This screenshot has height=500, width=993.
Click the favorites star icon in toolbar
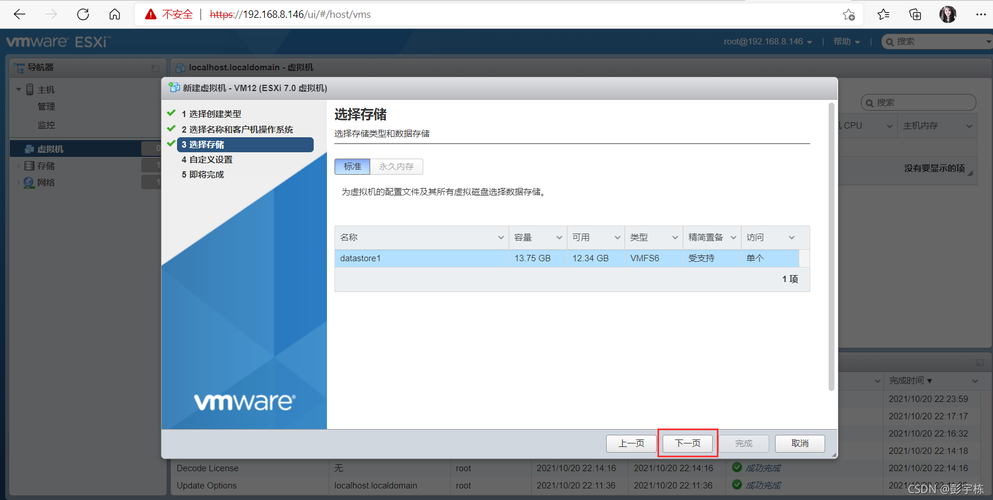coord(883,15)
